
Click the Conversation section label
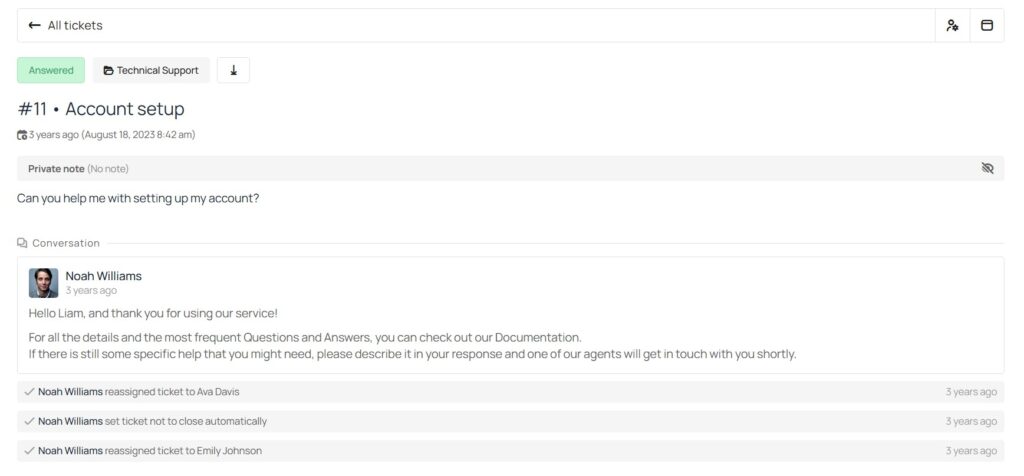(66, 243)
